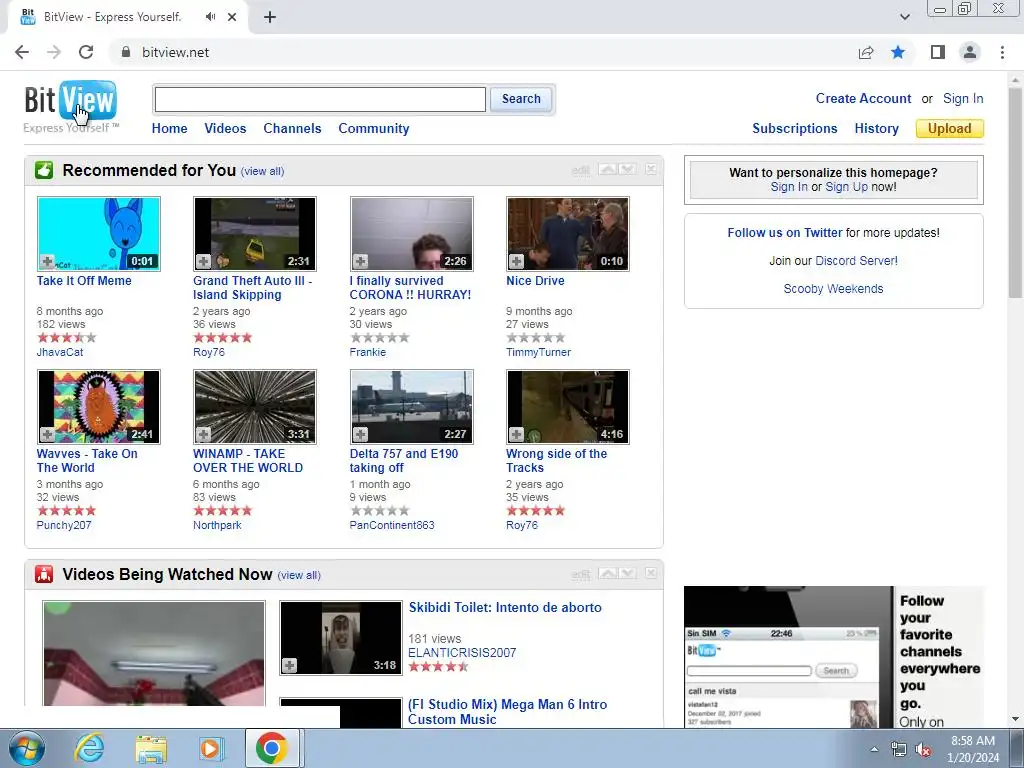Toggle the browser side panel icon

[938, 52]
